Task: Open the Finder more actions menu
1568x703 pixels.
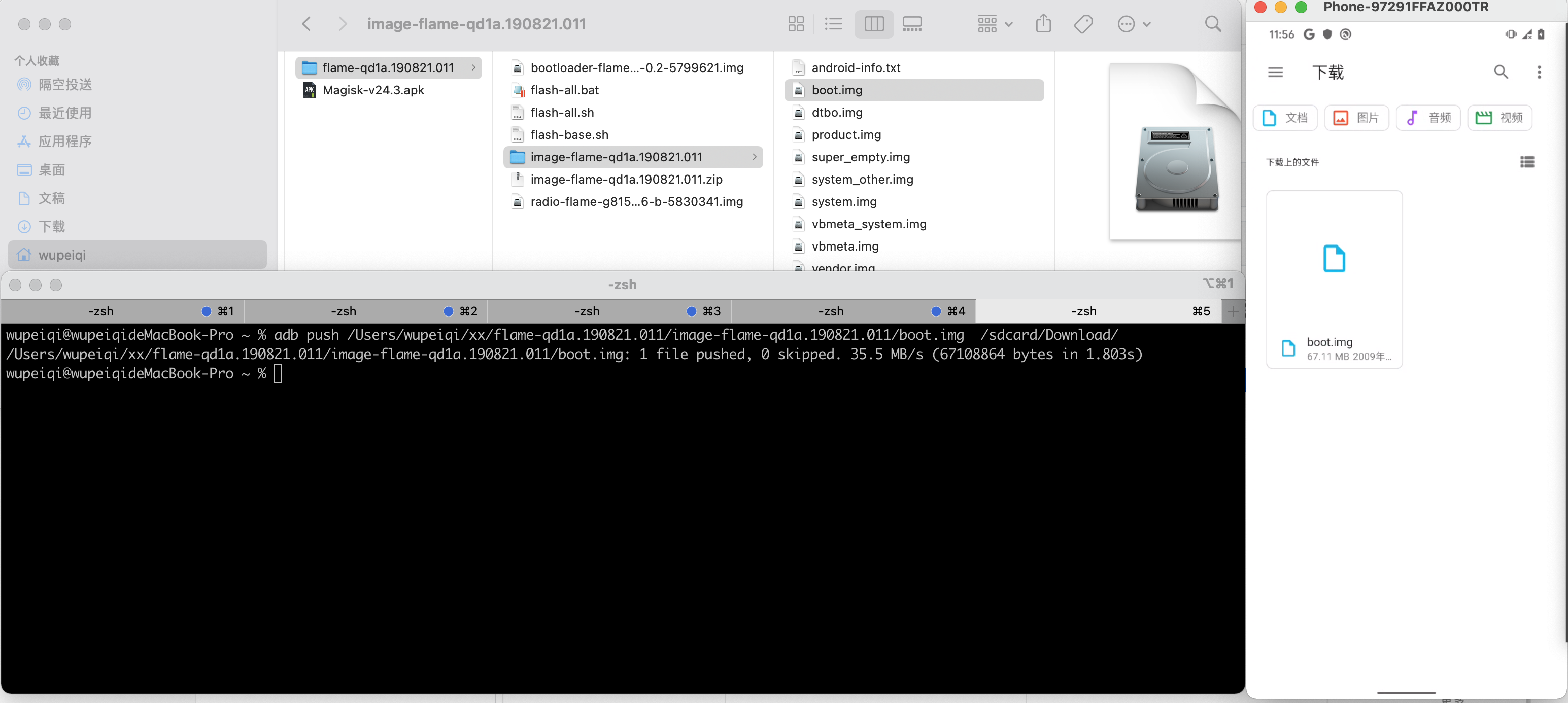Action: (x=1134, y=24)
